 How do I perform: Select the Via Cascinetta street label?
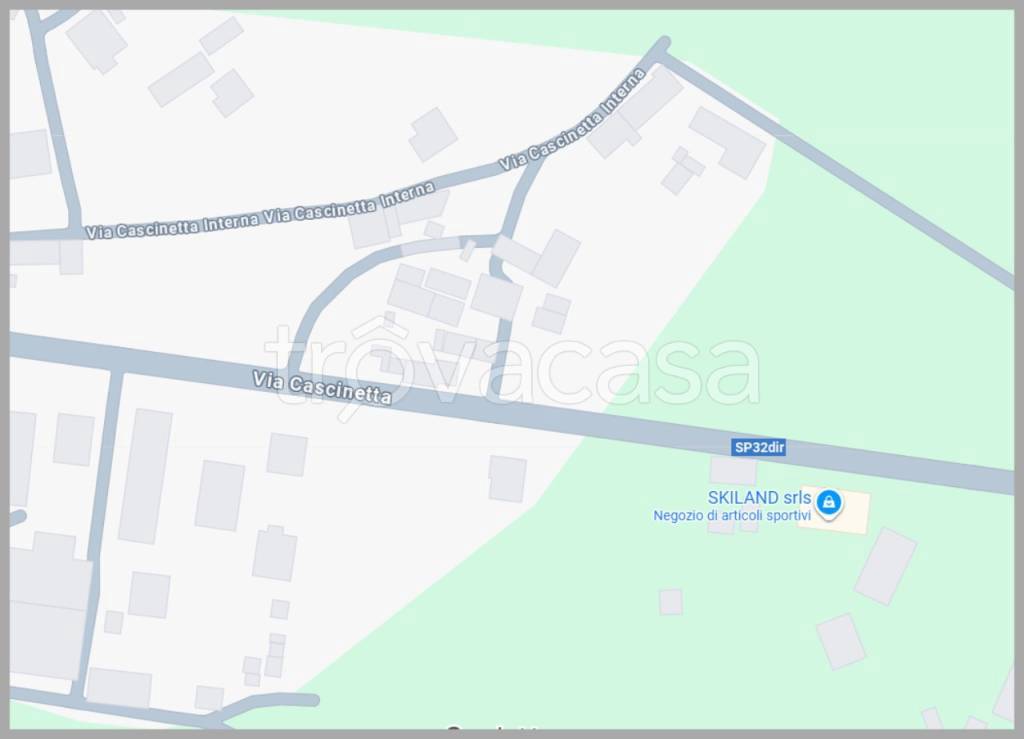pyautogui.click(x=322, y=388)
